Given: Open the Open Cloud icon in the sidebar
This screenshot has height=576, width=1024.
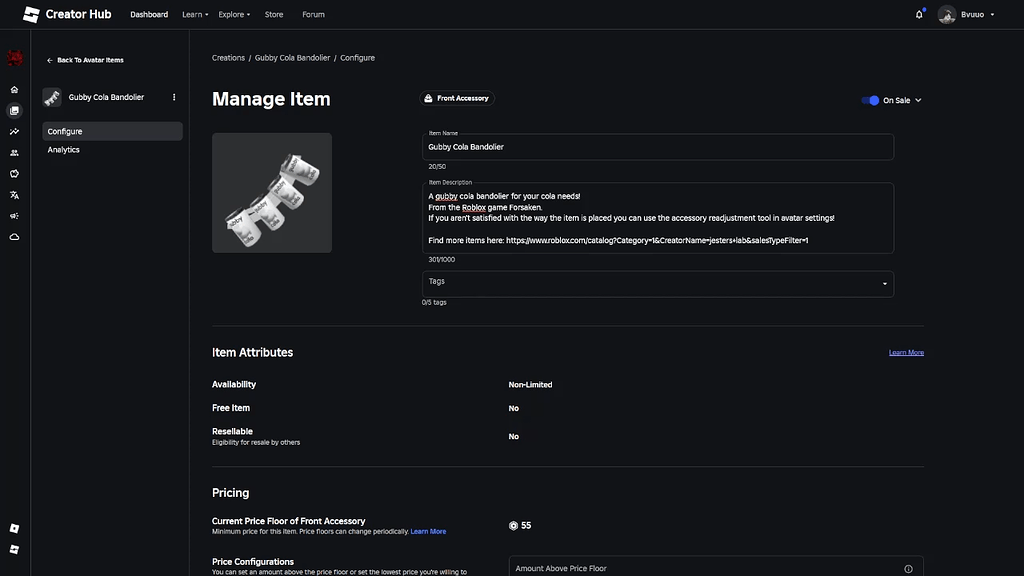Looking at the screenshot, I should 14,238.
